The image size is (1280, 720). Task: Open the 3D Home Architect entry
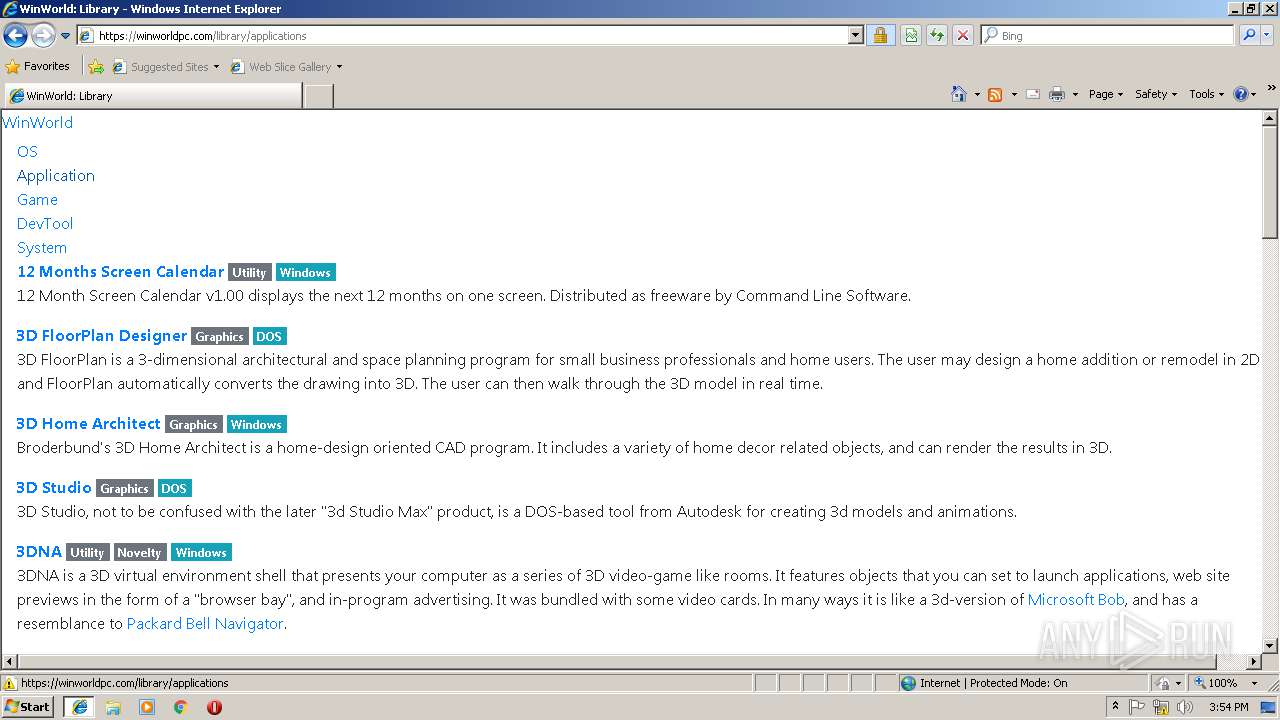[x=88, y=424]
